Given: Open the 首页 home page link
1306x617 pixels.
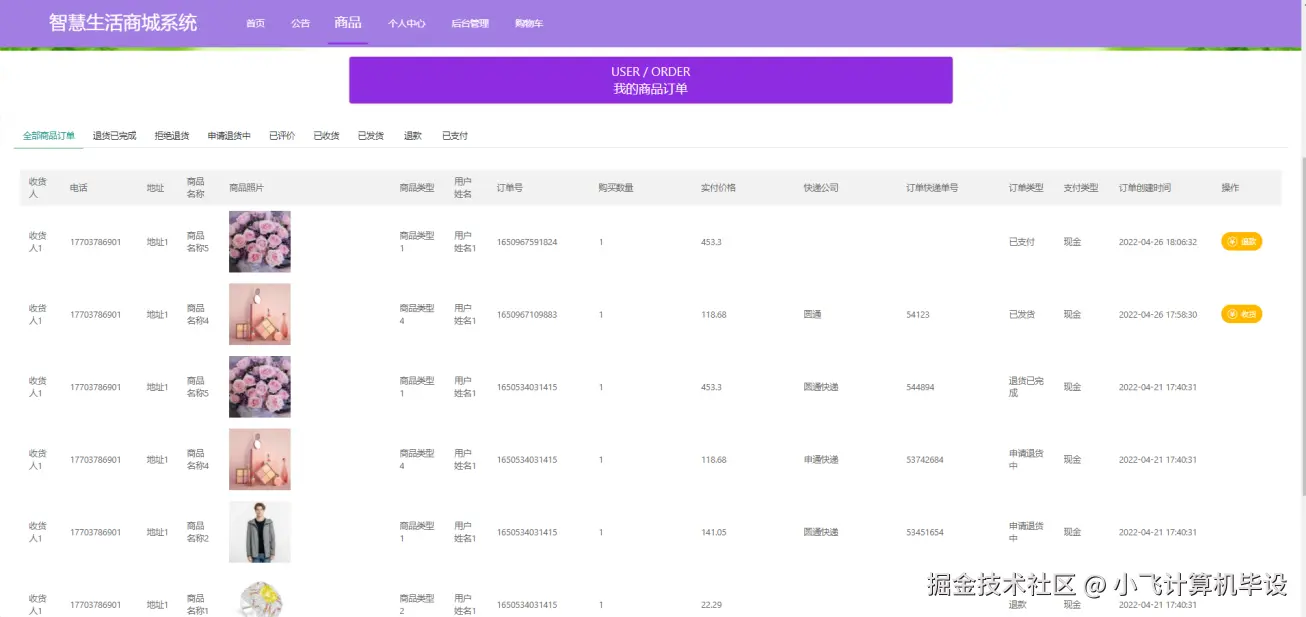Looking at the screenshot, I should coord(255,23).
